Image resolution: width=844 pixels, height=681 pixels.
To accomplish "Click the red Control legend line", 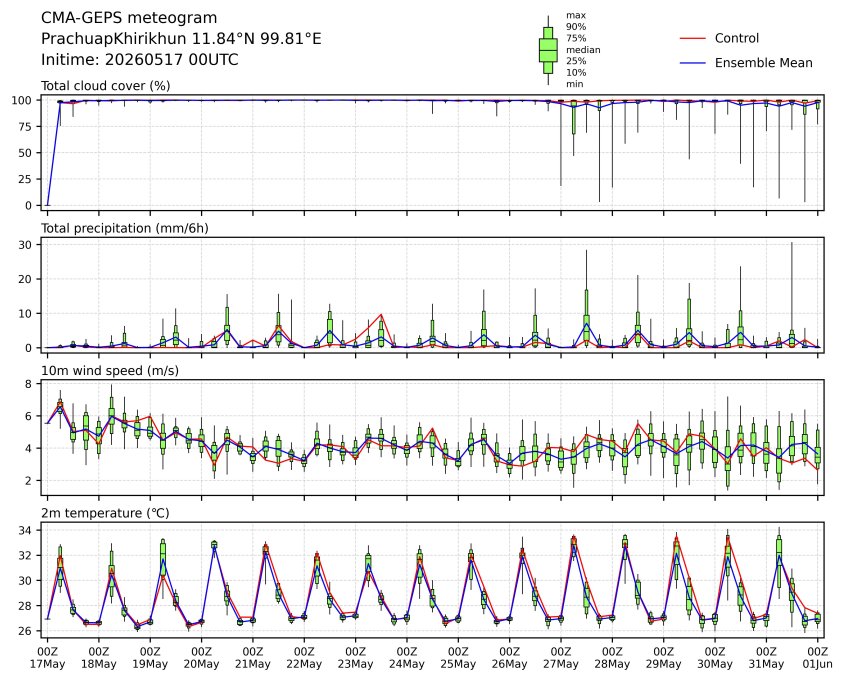I will pos(692,39).
